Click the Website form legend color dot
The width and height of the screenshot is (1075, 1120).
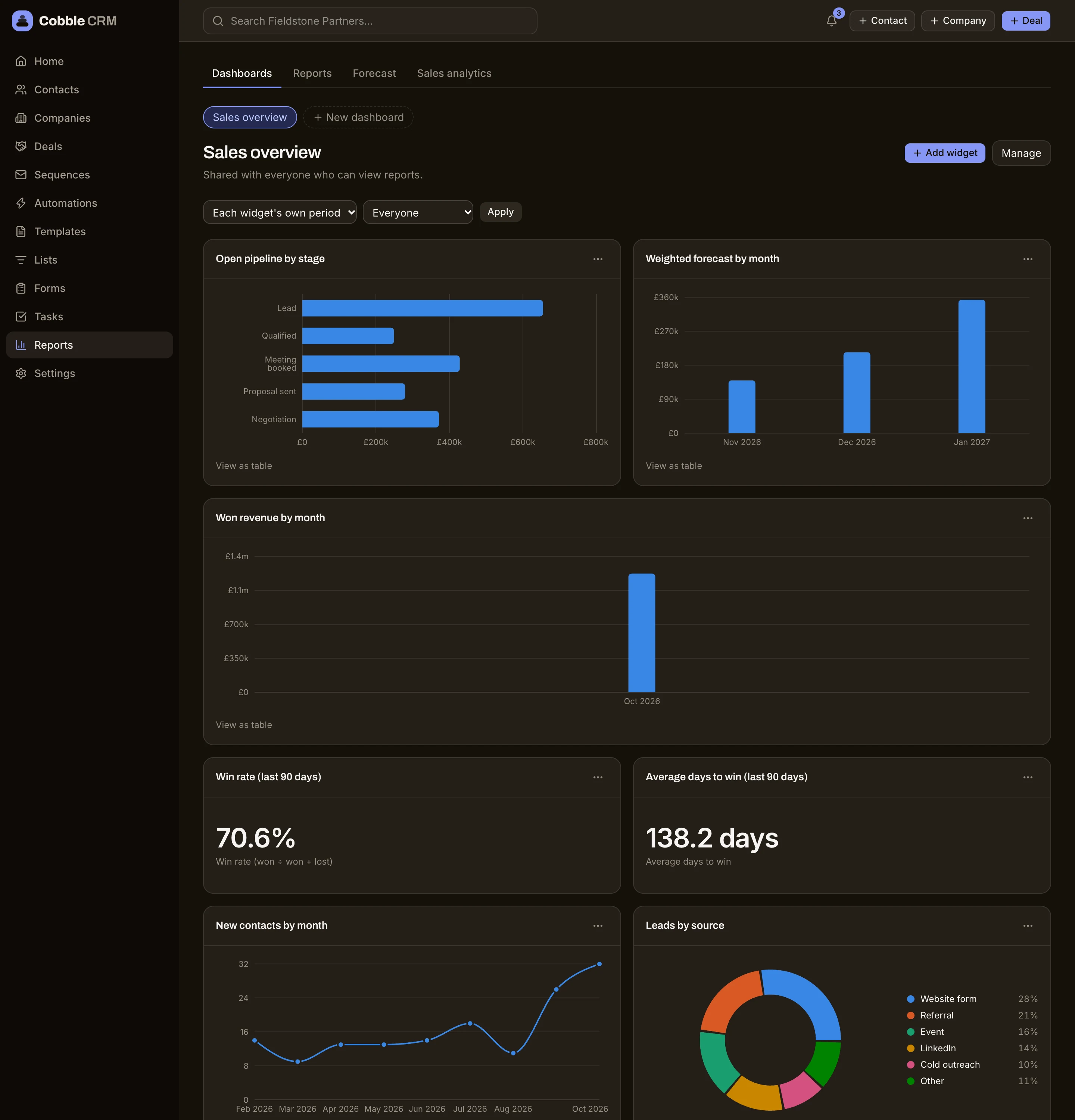[910, 999]
